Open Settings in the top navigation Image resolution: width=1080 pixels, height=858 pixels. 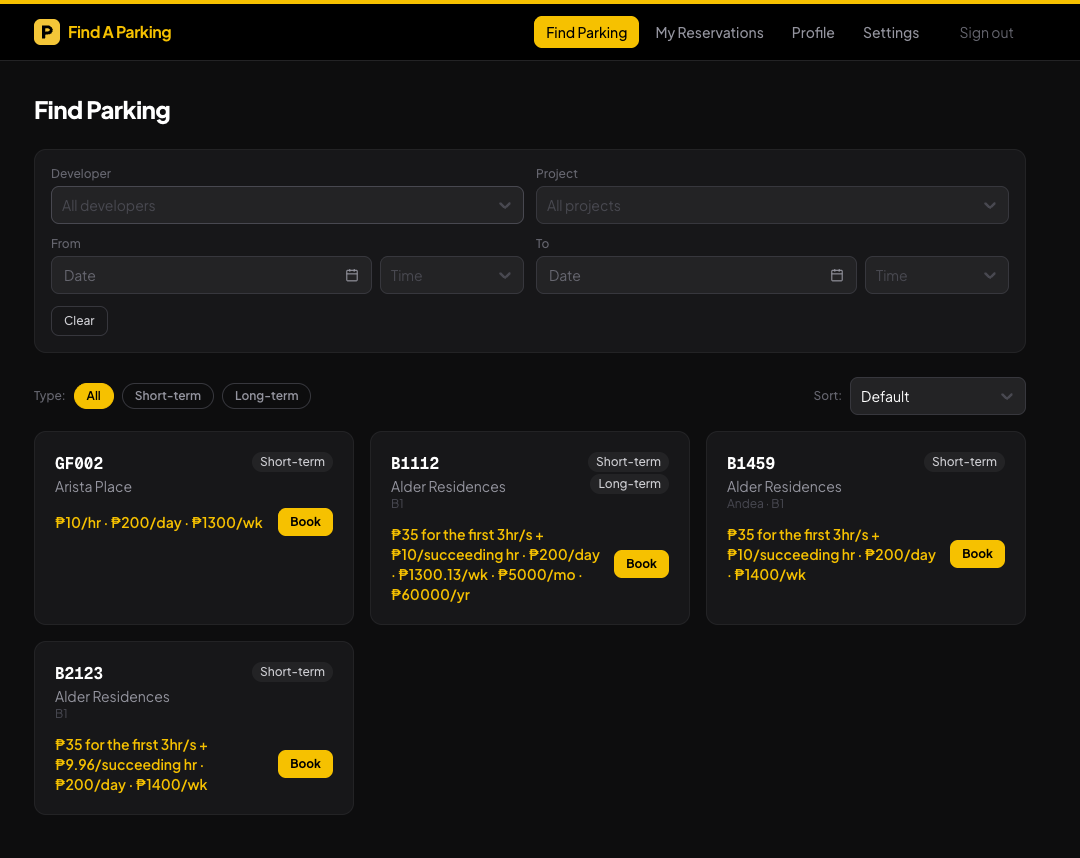pos(891,32)
